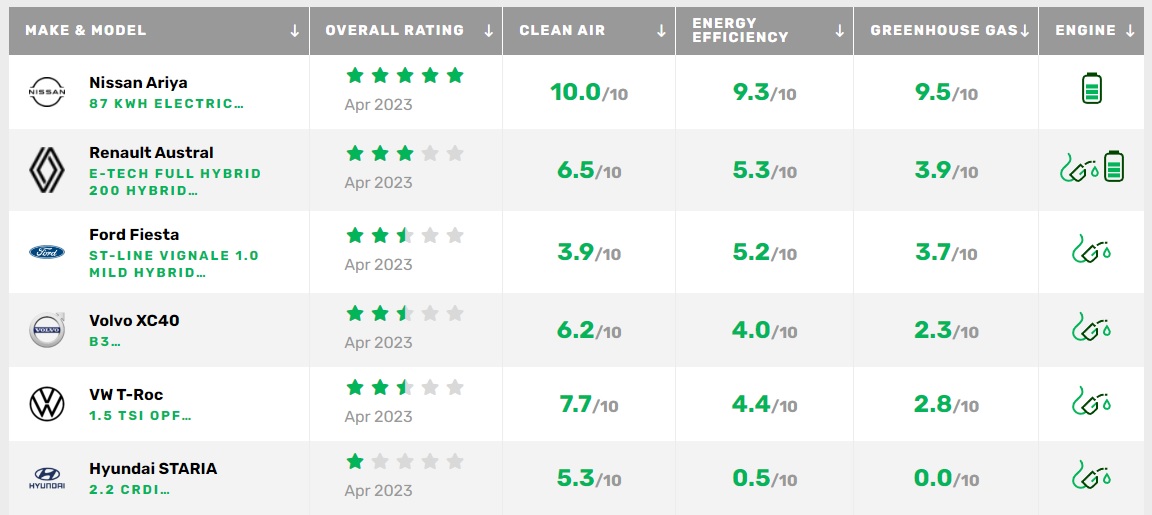Viewport: 1152px width, 515px height.
Task: Click the Hyundai brand logo
Action: [x=46, y=478]
